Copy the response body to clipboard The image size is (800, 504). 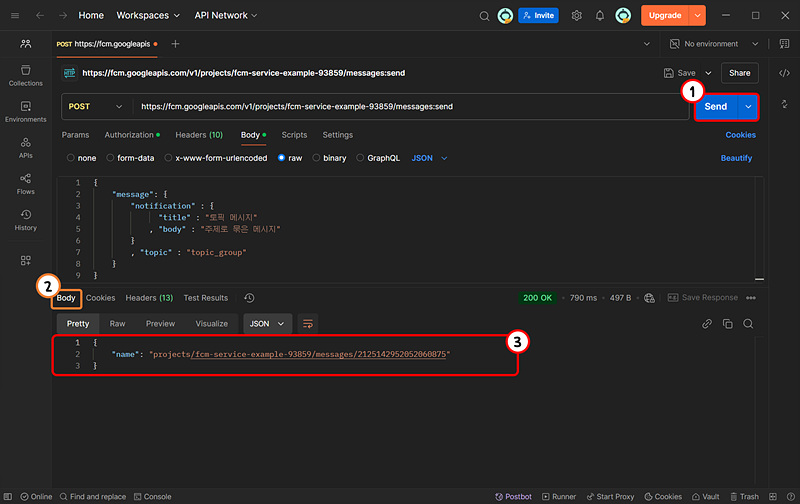pyautogui.click(x=728, y=324)
